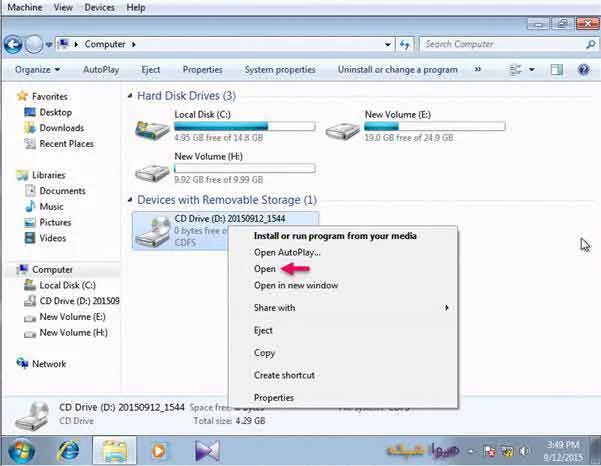Image resolution: width=601 pixels, height=466 pixels.
Task: Open recent pages dropdown arrow
Action: 49,45
